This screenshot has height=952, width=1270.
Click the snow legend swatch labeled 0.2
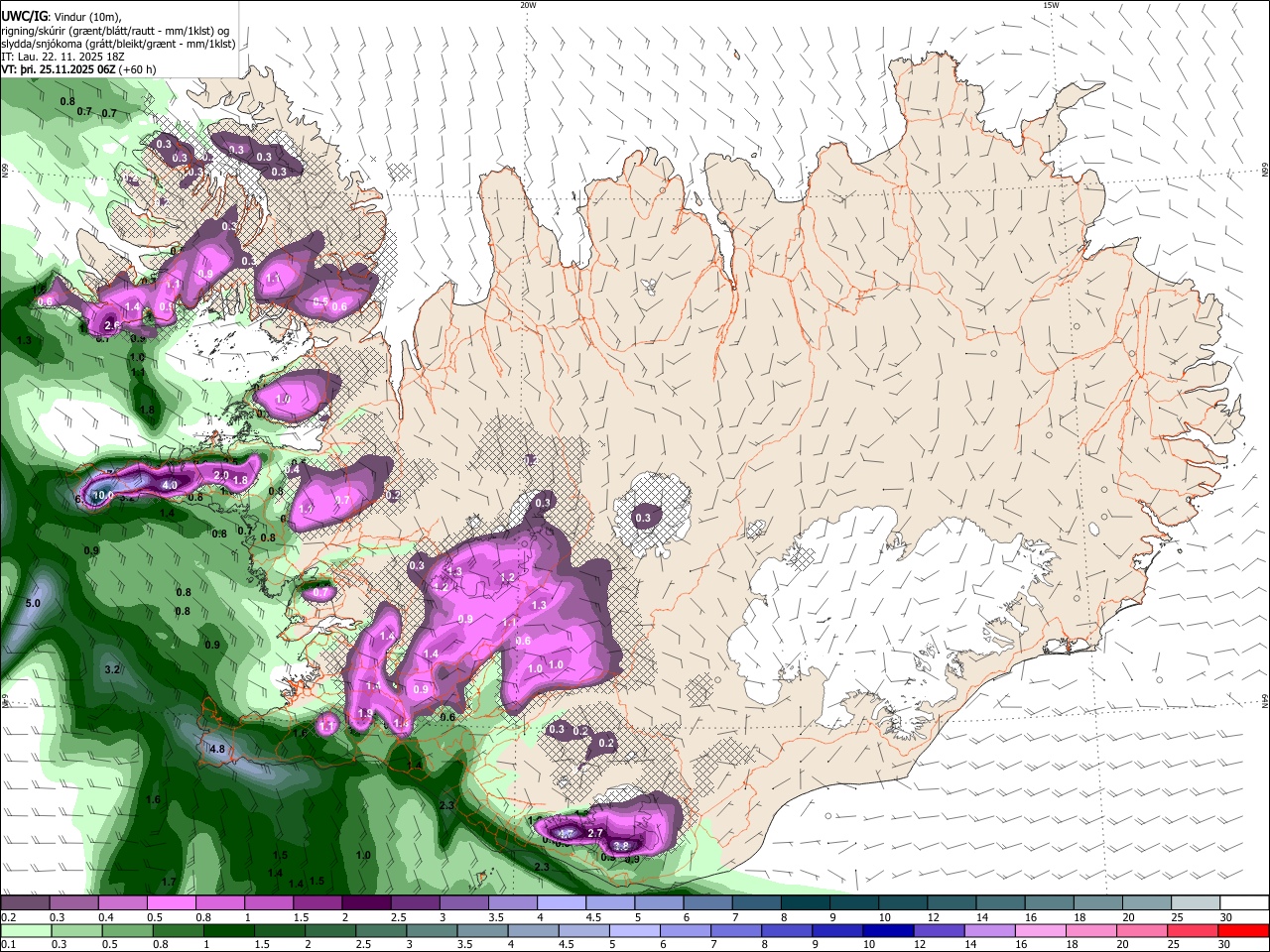coord(25,902)
